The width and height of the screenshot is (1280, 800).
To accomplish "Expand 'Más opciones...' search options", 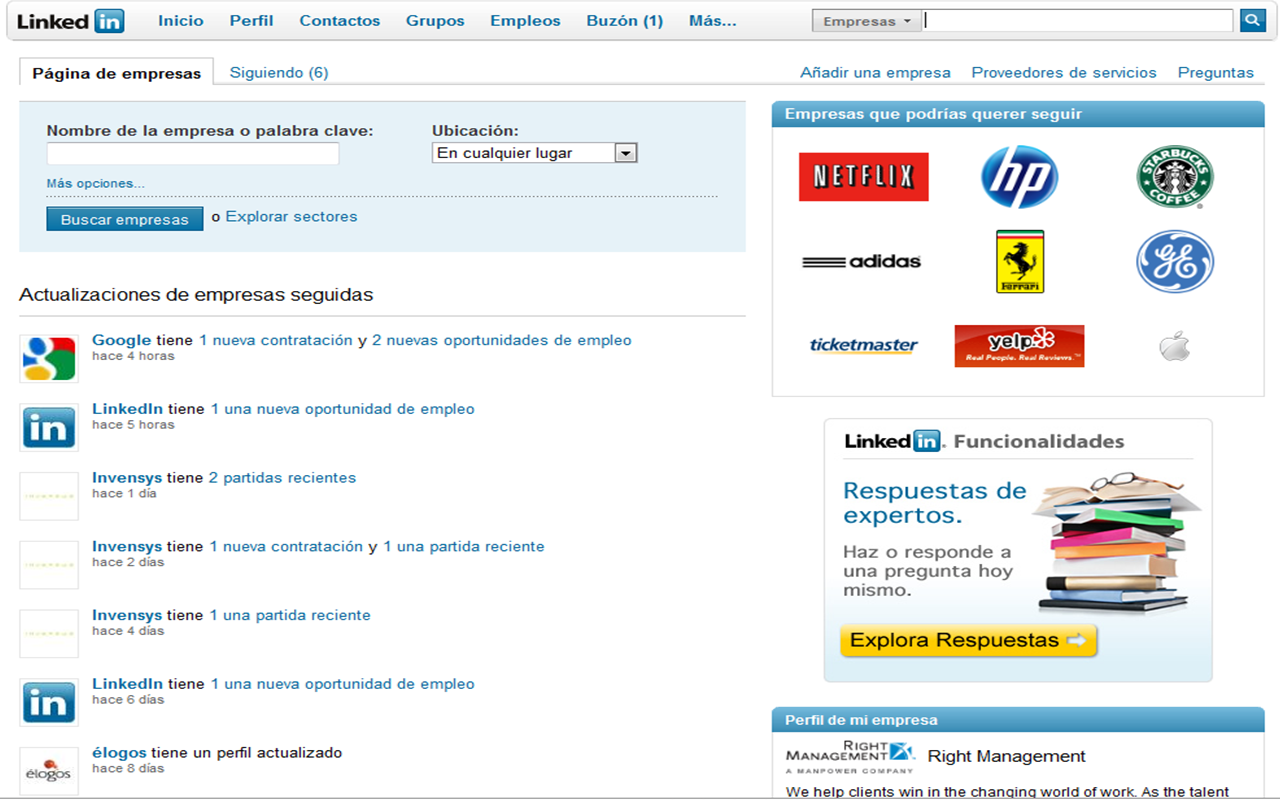I will (95, 184).
